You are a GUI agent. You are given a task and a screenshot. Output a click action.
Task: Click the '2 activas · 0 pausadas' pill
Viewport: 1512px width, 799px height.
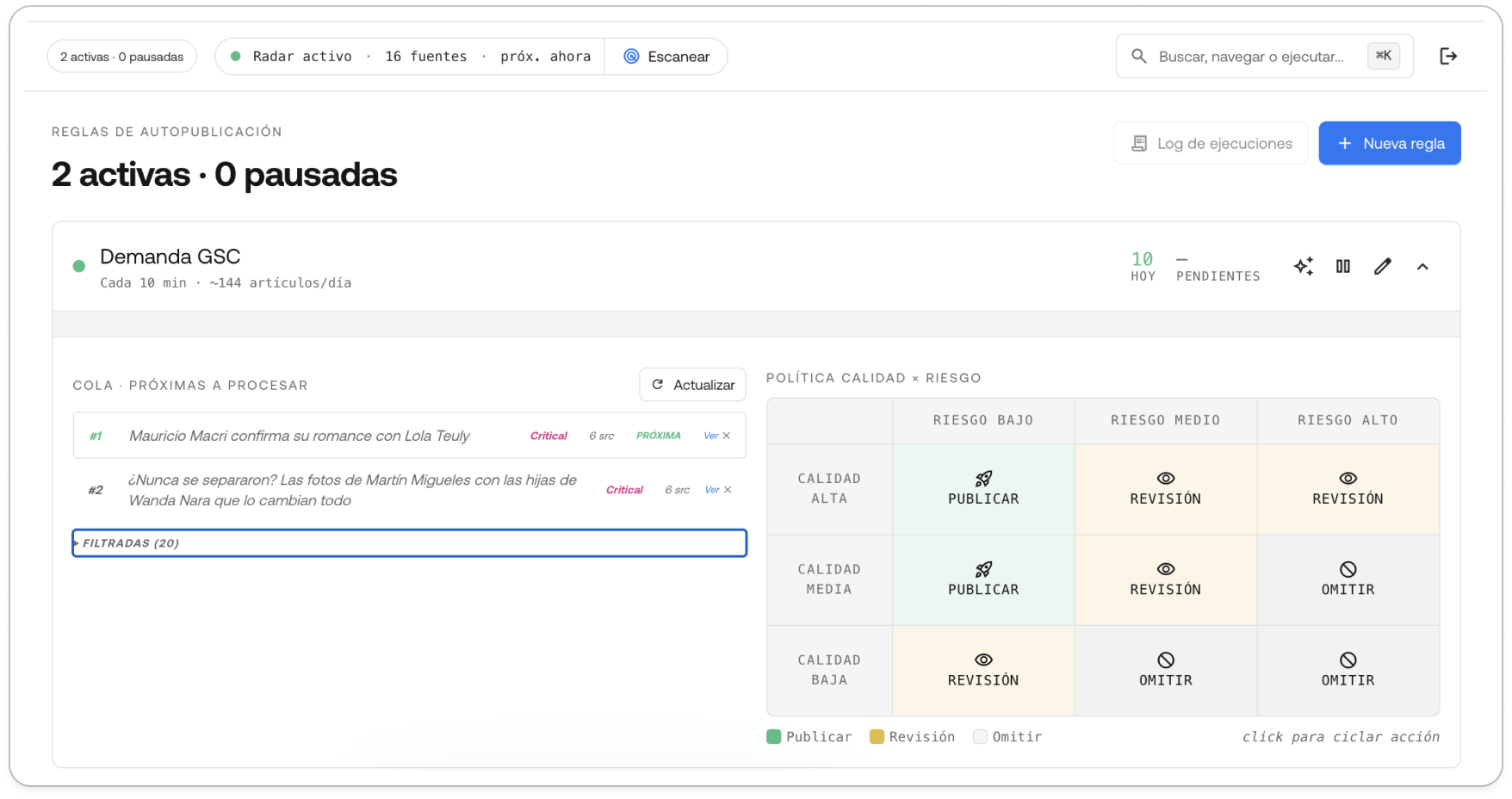[121, 56]
